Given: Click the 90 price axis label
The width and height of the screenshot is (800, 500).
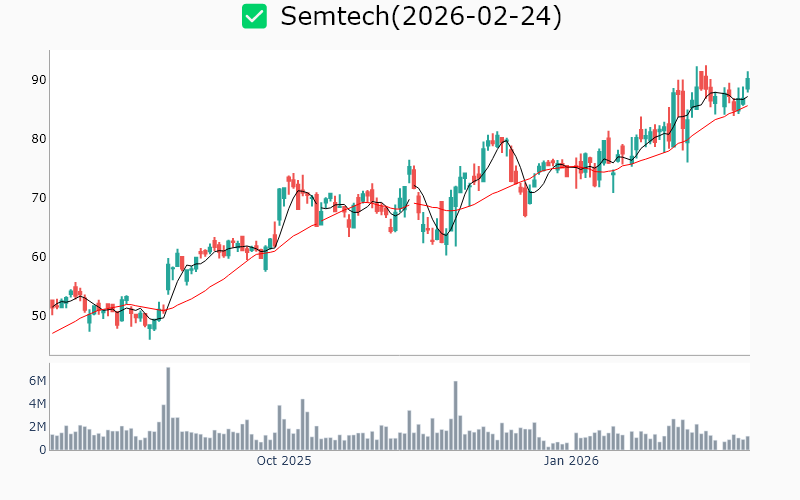Looking at the screenshot, I should click(x=38, y=80).
